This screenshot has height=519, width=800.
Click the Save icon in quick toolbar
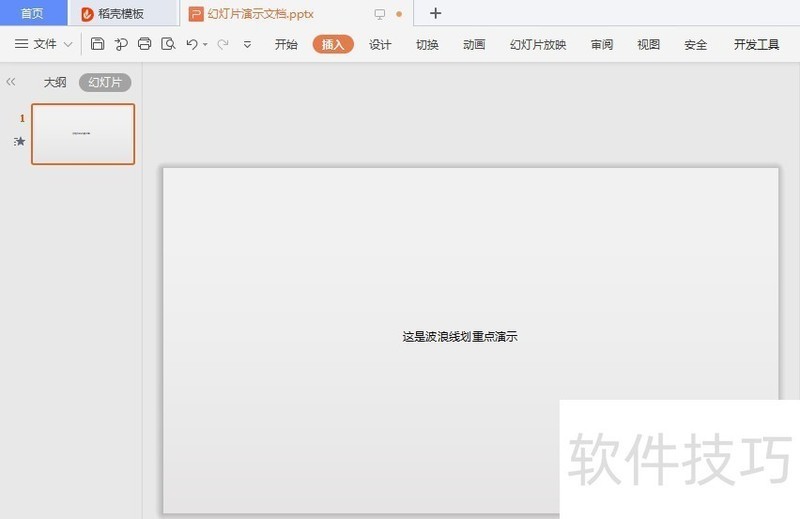[97, 44]
